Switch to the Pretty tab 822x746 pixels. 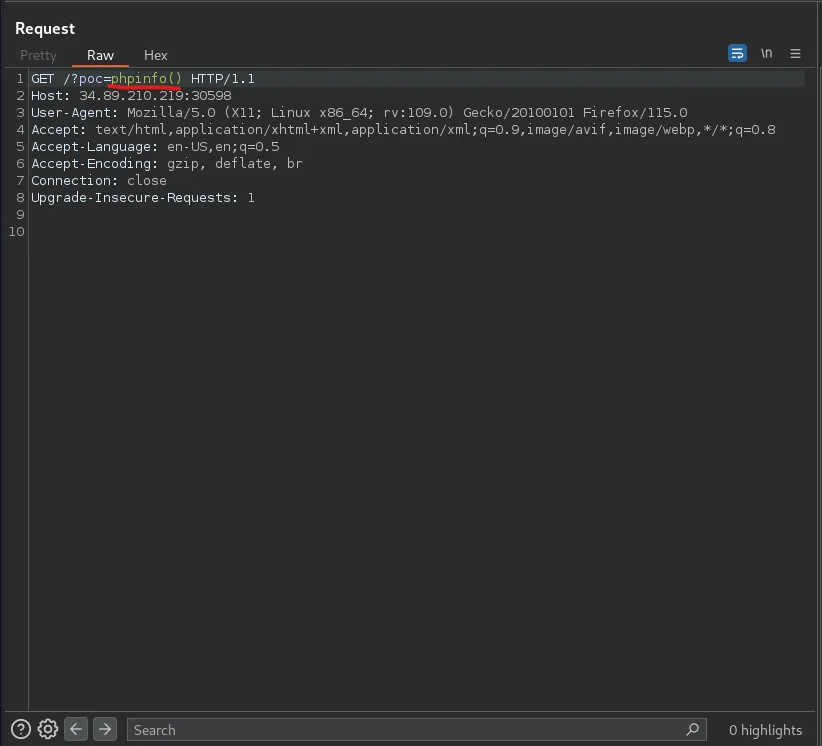(x=38, y=55)
